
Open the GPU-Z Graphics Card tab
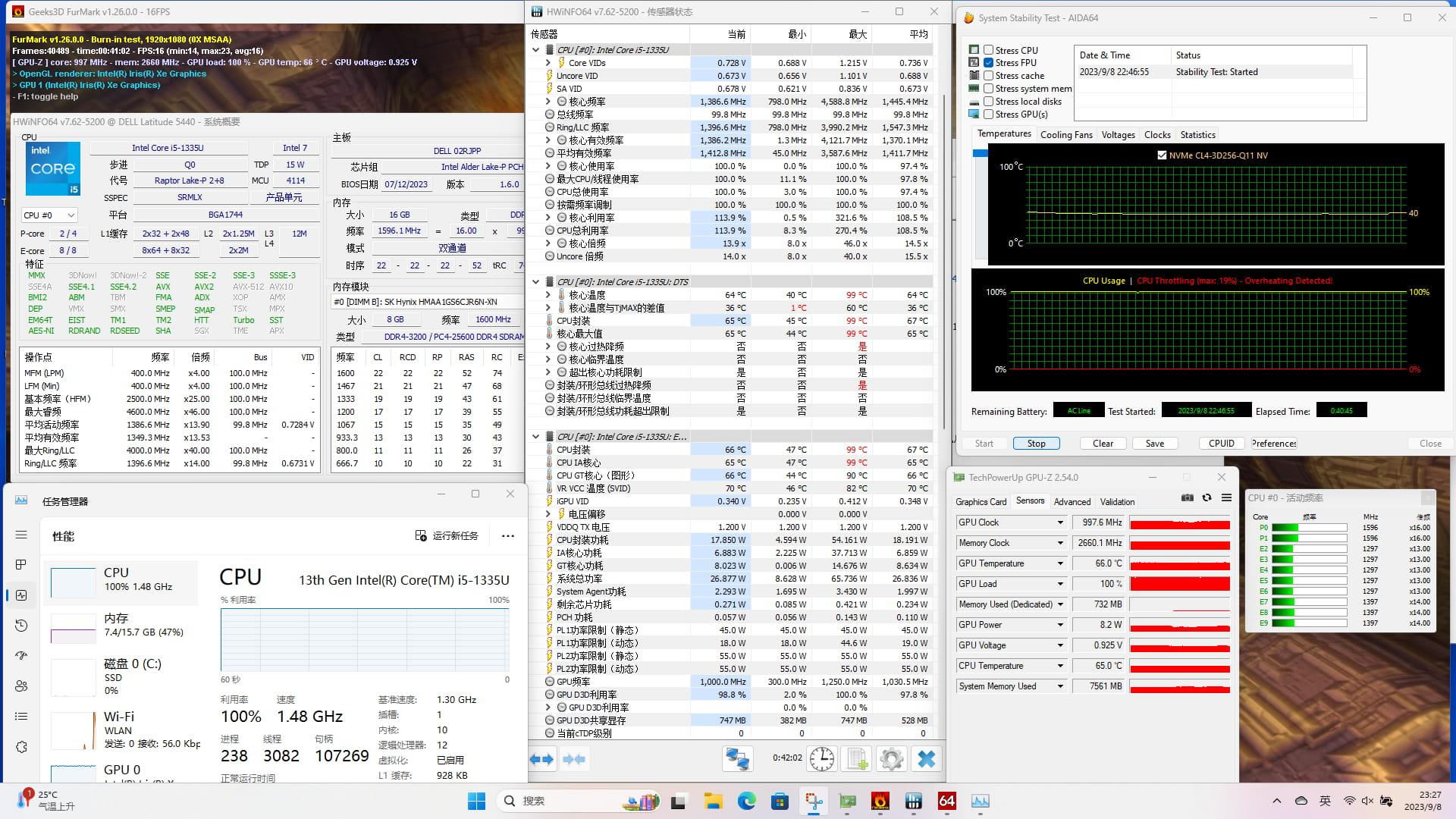pos(981,502)
